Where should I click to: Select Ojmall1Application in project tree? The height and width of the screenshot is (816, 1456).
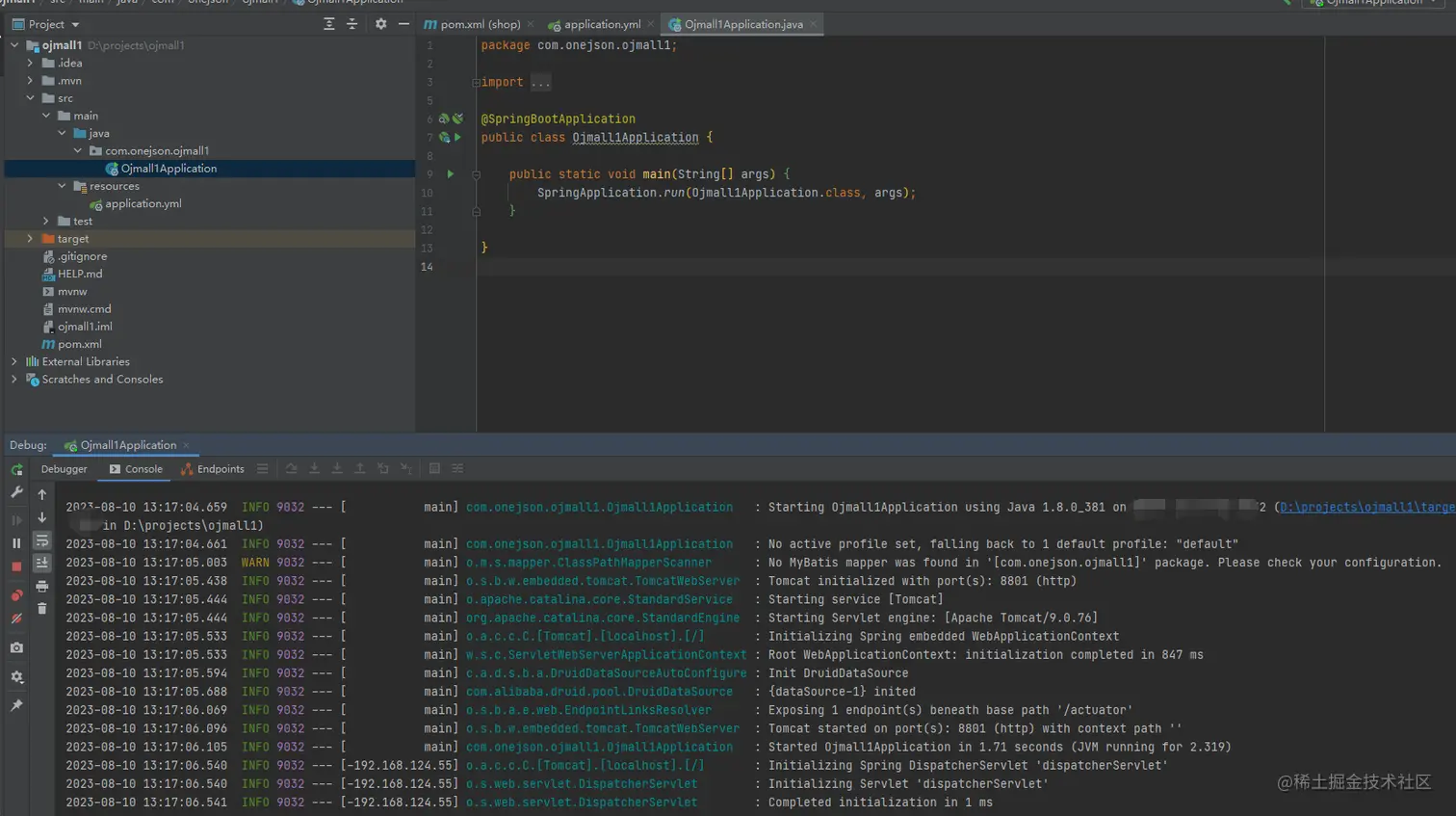coord(169,169)
